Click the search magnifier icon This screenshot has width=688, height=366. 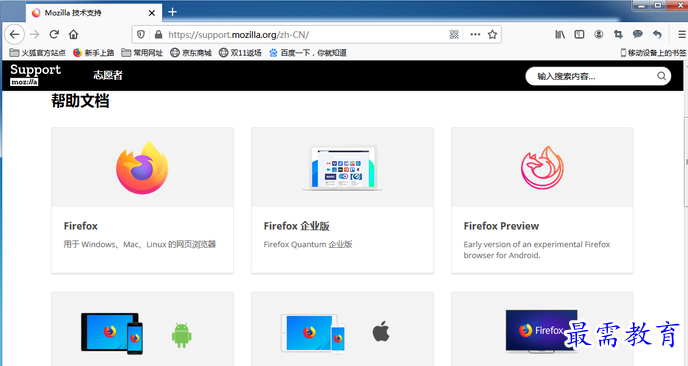click(661, 76)
